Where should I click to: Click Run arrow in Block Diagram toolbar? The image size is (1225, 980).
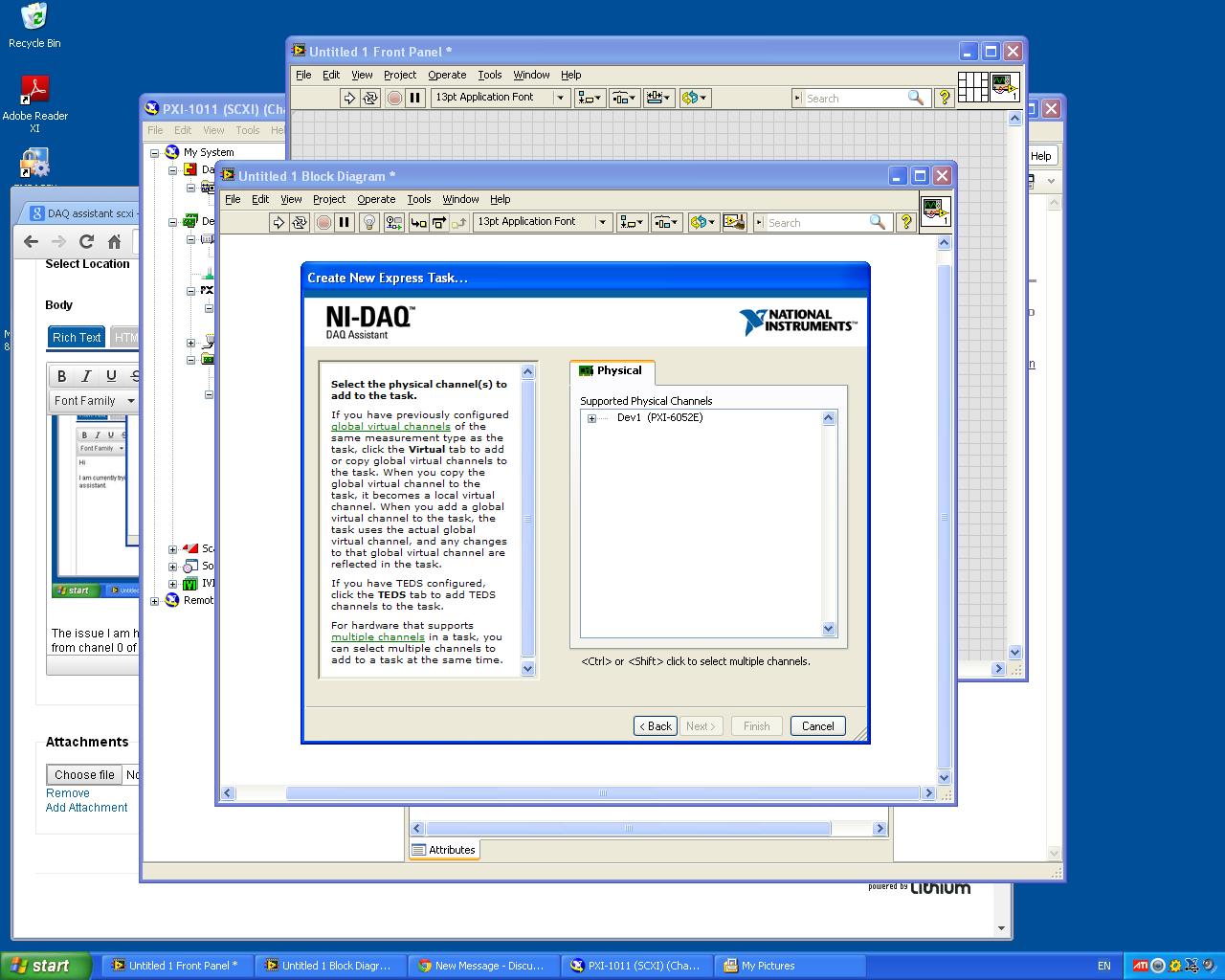pyautogui.click(x=278, y=222)
